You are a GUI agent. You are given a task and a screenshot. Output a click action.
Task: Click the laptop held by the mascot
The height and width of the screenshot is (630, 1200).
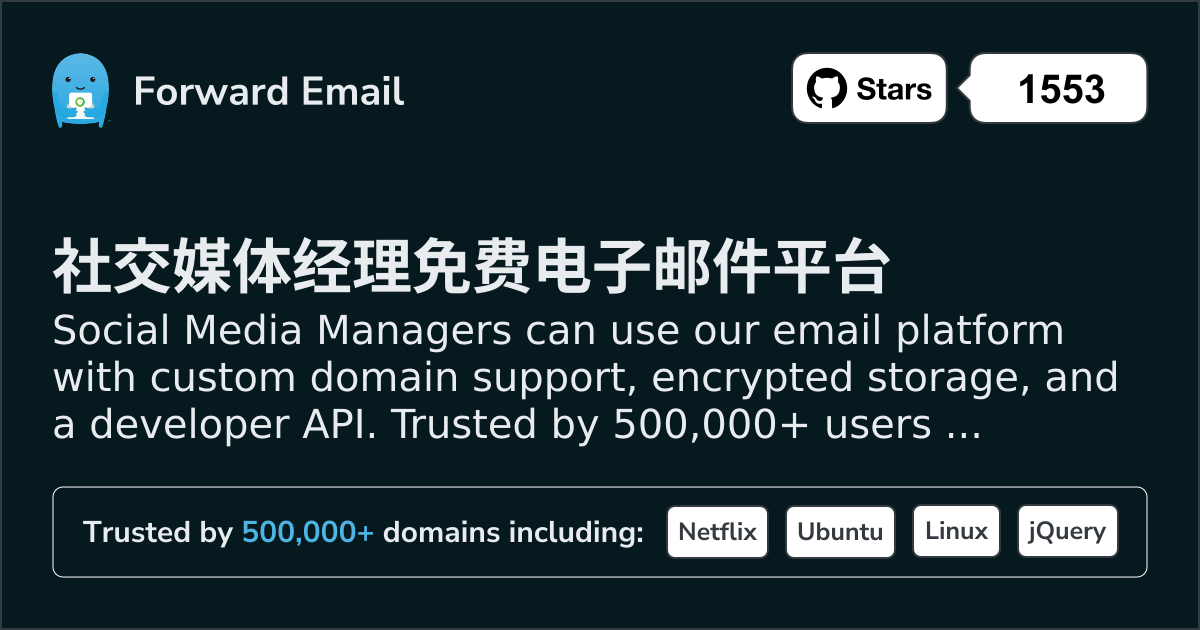click(x=79, y=104)
